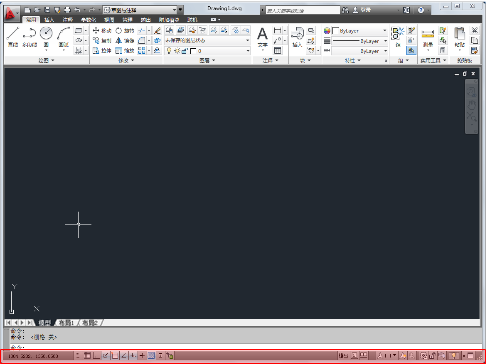486x364 pixels.
Task: Switch to the Parametric (参数化) ribbon tab
Action: 88,20
